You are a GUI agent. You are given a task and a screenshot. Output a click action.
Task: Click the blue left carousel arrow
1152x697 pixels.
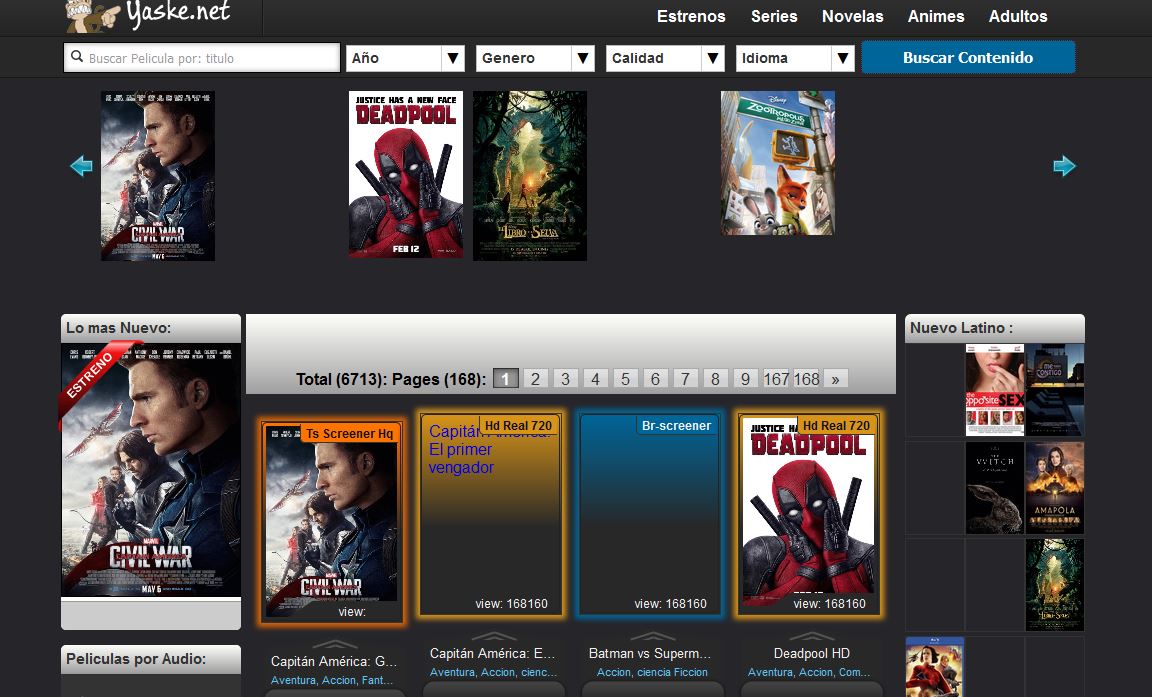click(x=80, y=165)
